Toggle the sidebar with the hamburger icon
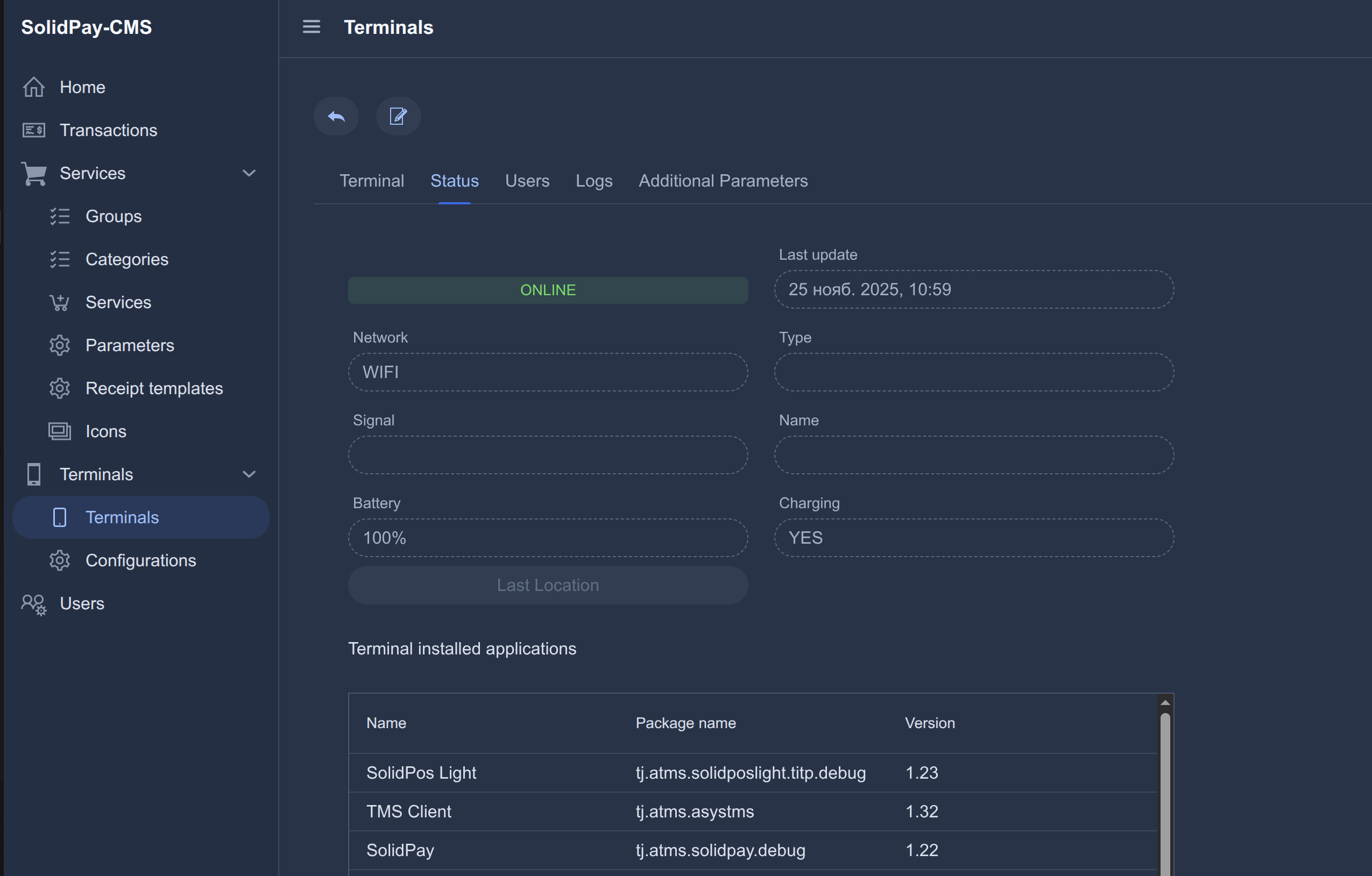The image size is (1372, 876). pyautogui.click(x=311, y=27)
